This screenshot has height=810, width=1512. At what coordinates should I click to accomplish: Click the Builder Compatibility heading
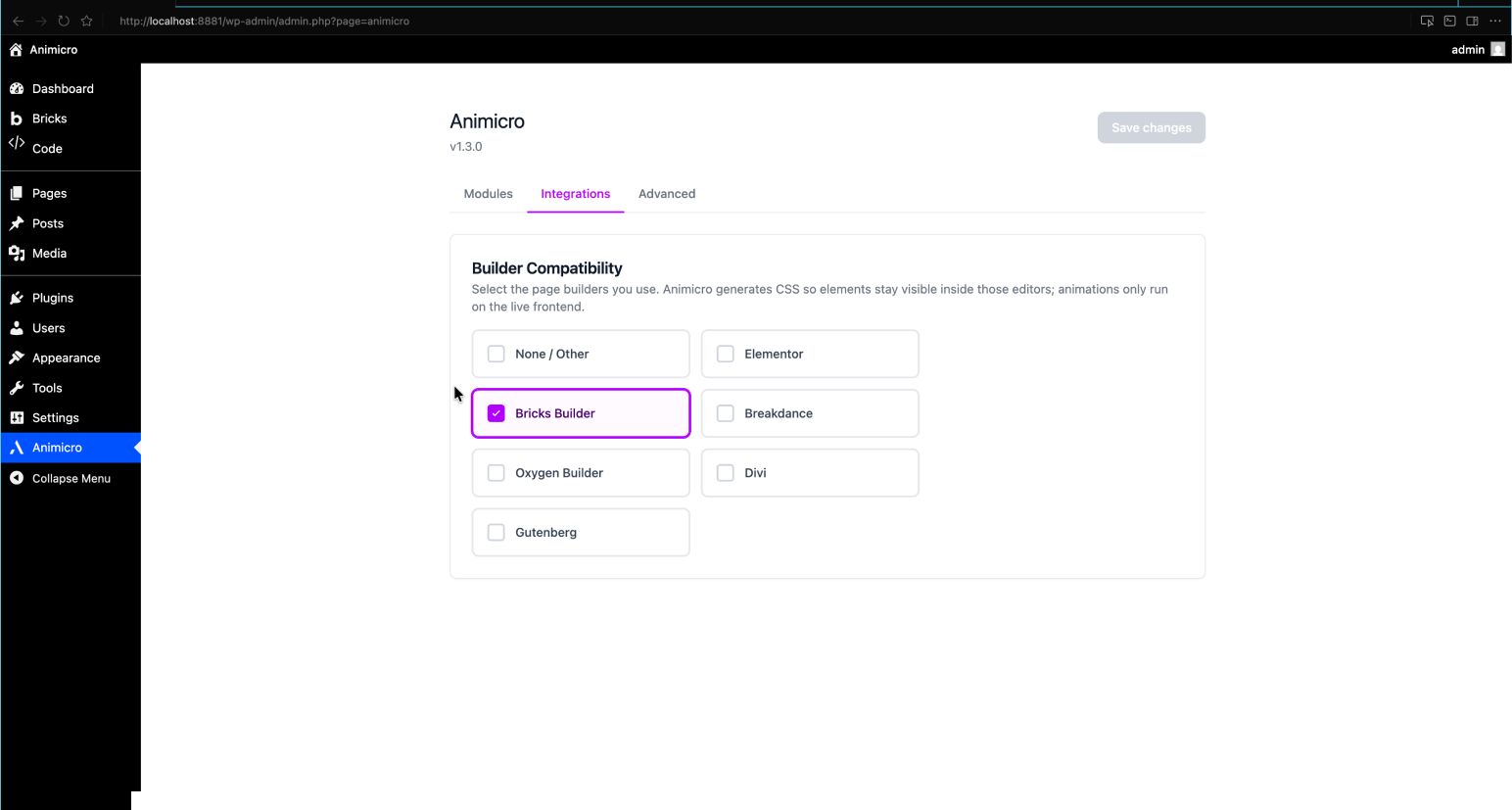tap(547, 268)
